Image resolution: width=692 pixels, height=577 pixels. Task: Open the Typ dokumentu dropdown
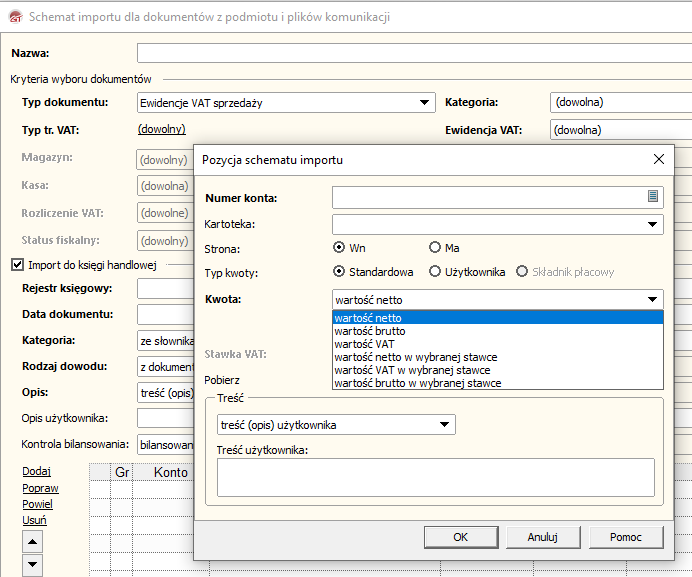click(x=424, y=102)
